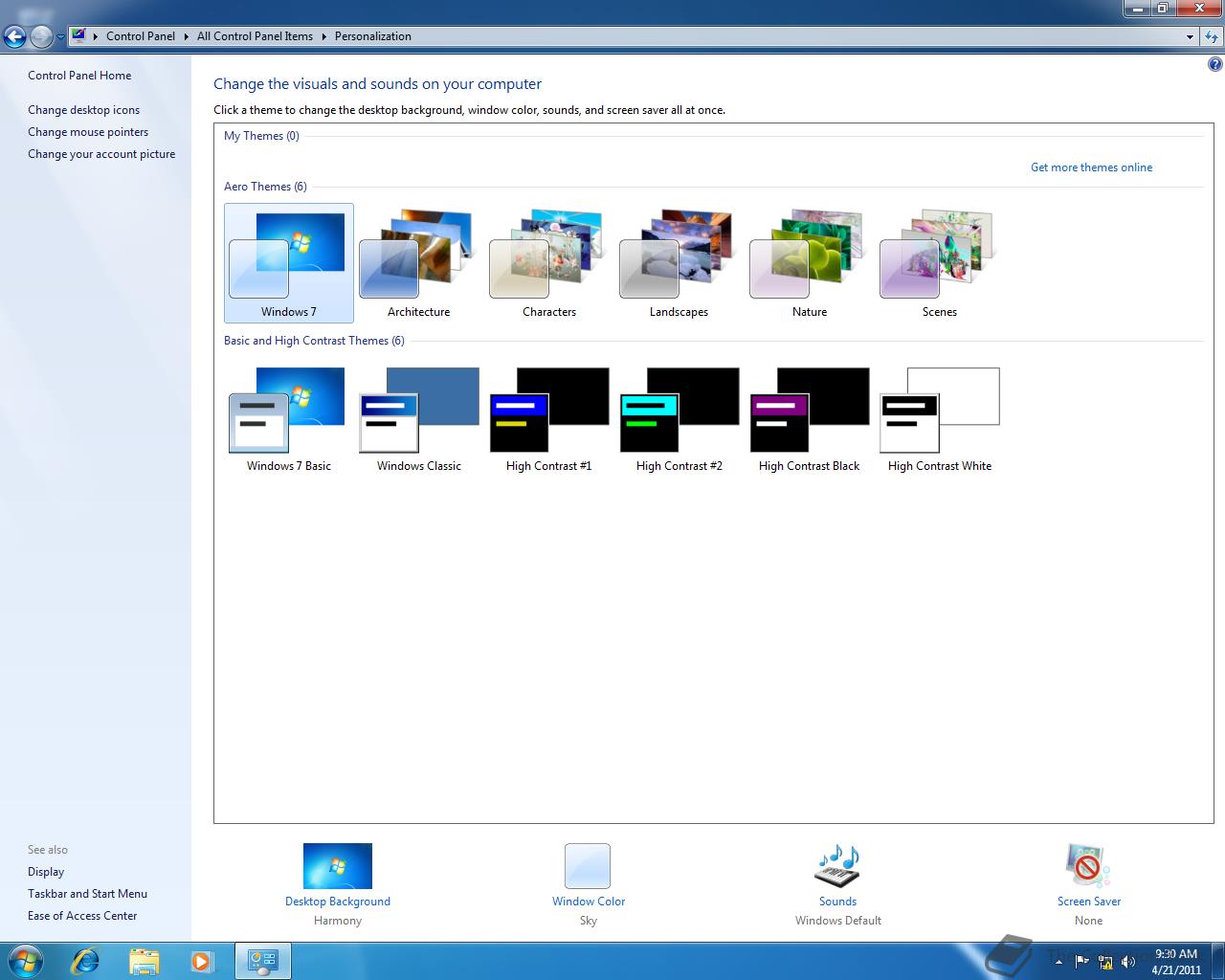This screenshot has width=1225, height=980.
Task: Click All Control Panel Items breadcrumb
Action: pyautogui.click(x=255, y=36)
